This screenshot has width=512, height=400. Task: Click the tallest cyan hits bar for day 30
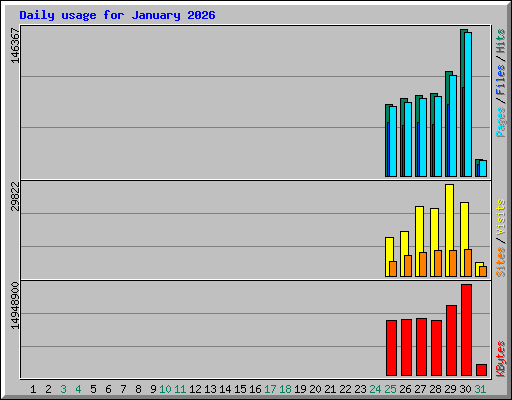tap(468, 104)
